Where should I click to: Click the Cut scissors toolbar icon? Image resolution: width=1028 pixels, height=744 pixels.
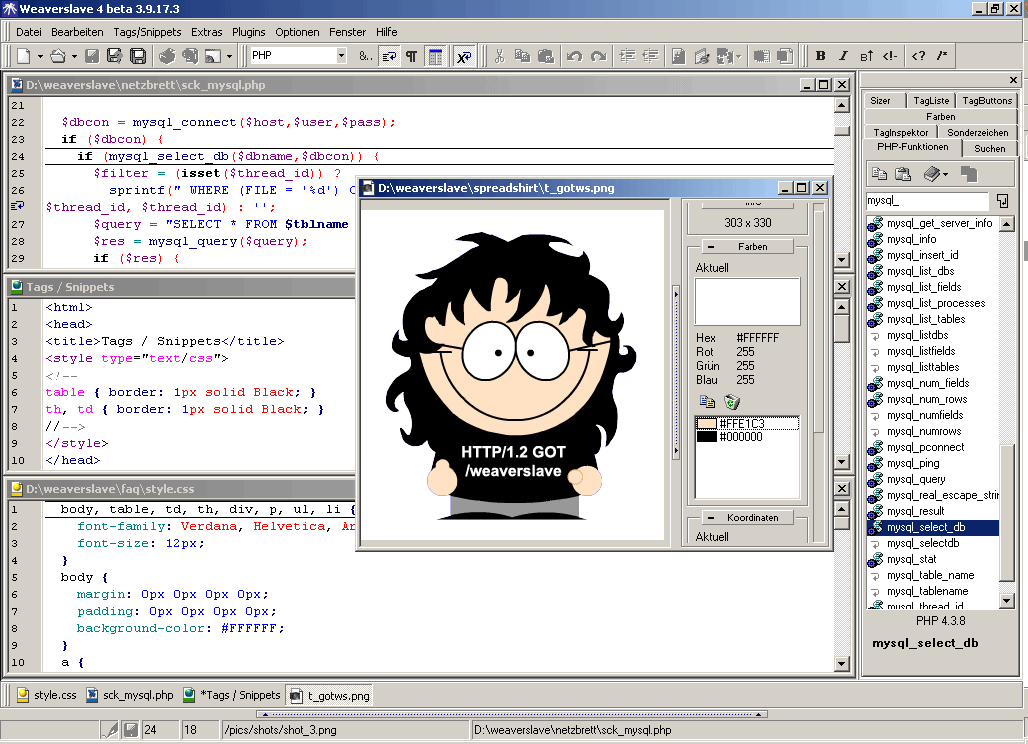tap(498, 57)
